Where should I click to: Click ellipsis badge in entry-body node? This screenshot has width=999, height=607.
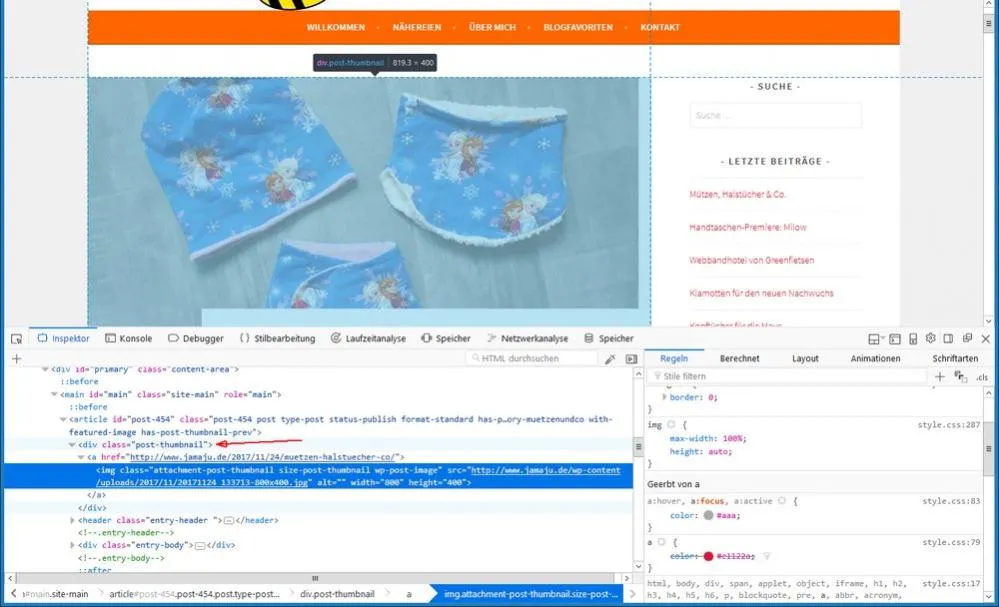click(x=200, y=545)
